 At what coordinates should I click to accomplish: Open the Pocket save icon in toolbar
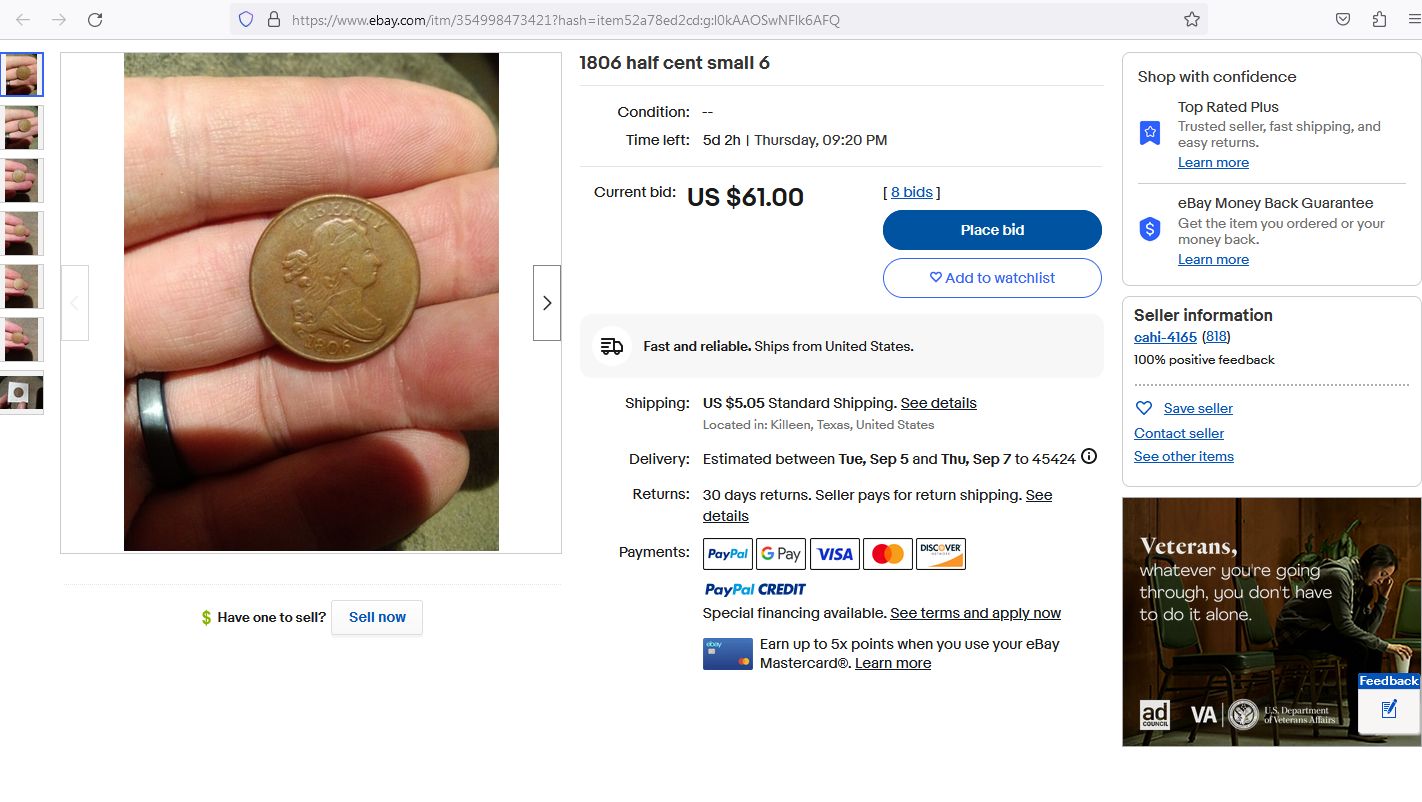[1343, 19]
